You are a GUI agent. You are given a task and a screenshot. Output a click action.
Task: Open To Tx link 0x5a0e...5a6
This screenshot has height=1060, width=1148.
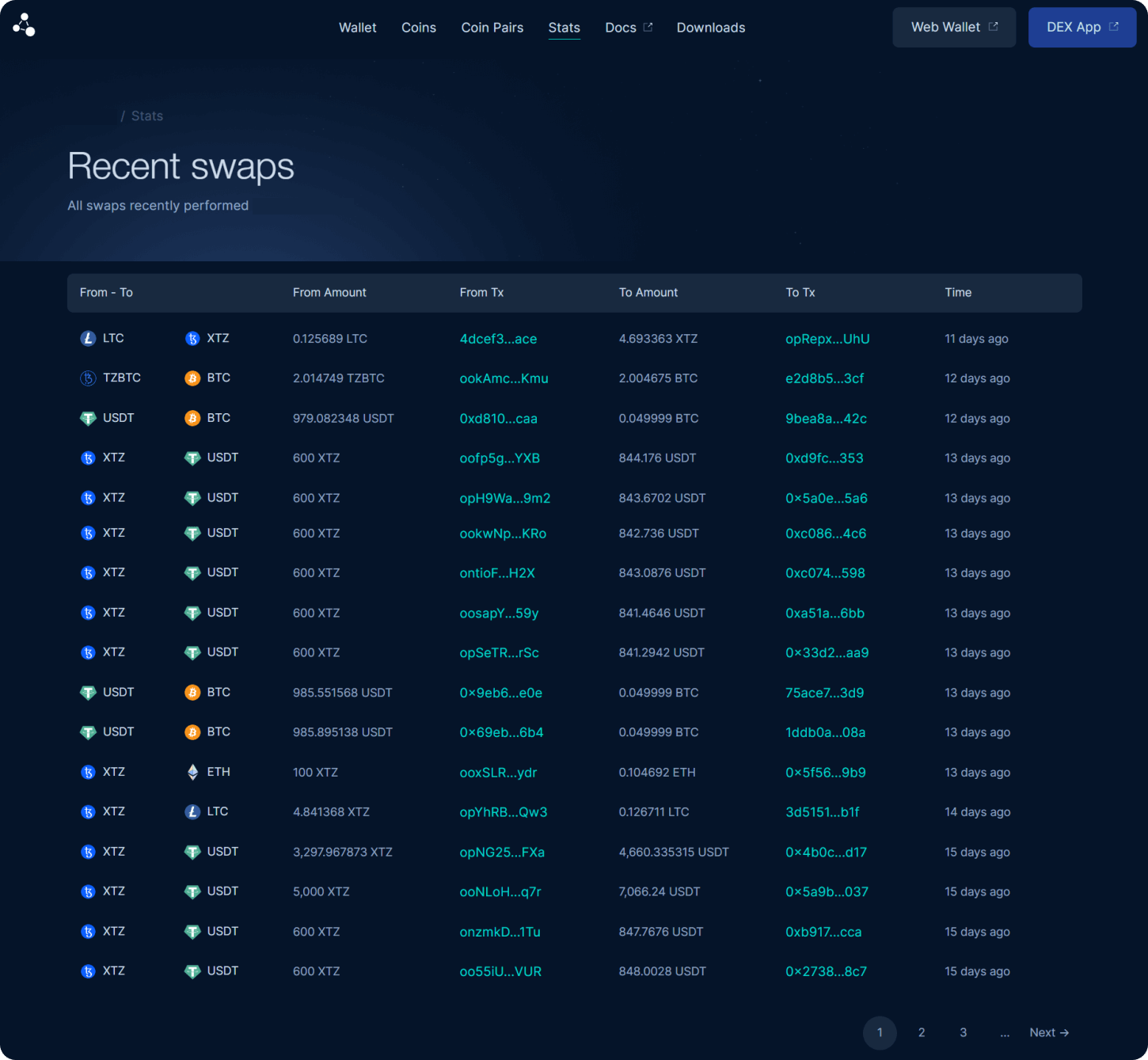point(827,498)
